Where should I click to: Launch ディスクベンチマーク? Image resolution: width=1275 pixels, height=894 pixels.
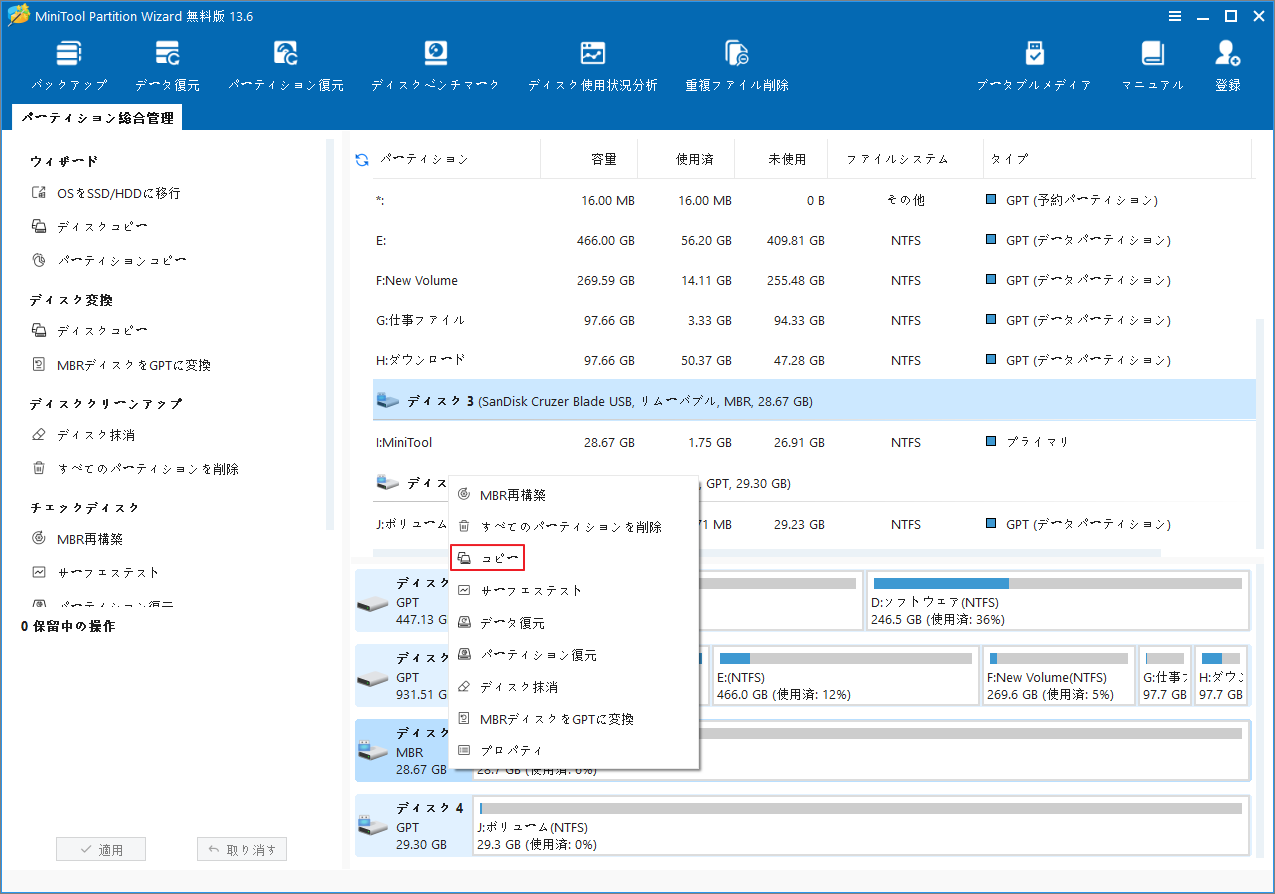(435, 62)
